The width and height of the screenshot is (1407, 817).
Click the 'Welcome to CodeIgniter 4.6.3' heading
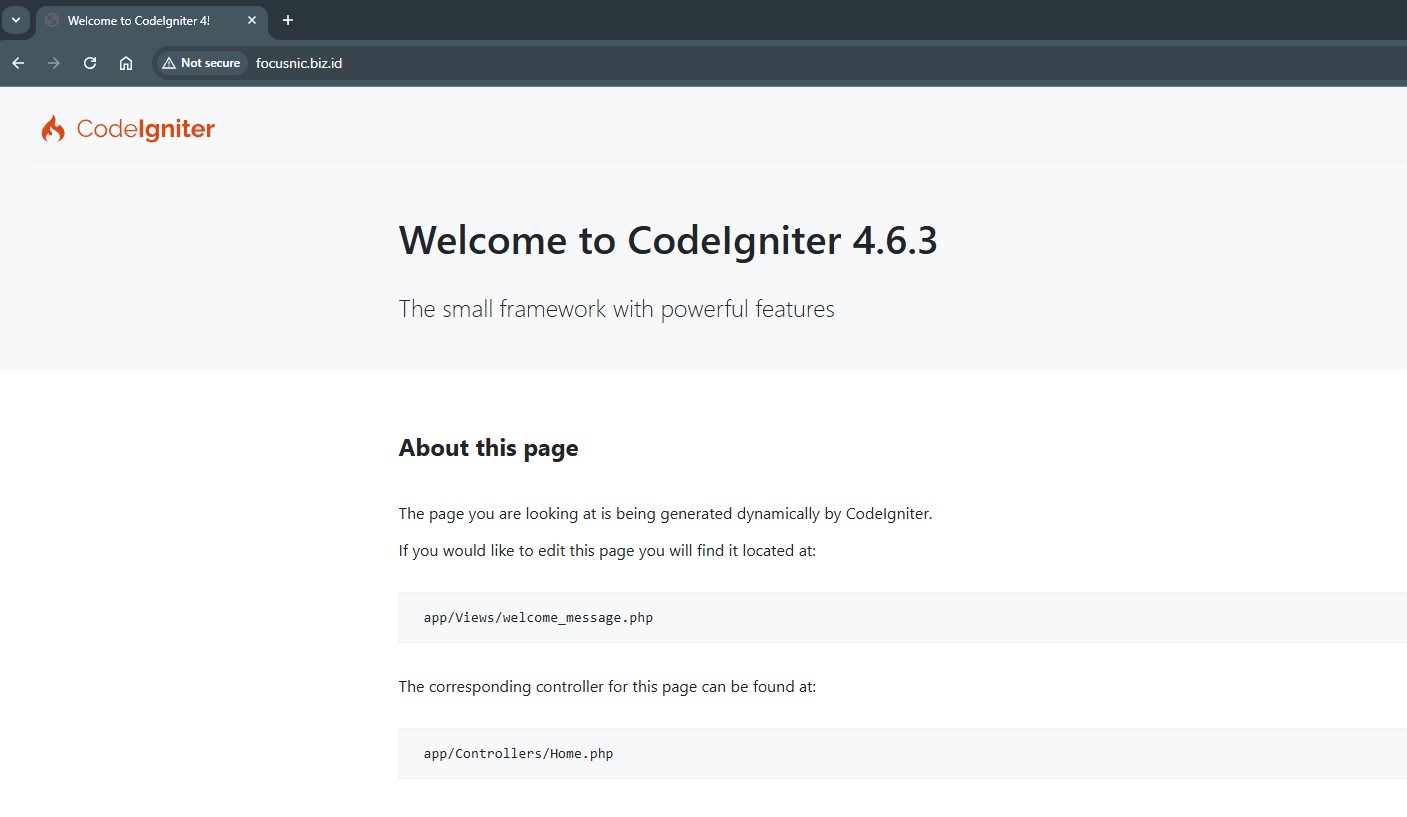click(667, 241)
